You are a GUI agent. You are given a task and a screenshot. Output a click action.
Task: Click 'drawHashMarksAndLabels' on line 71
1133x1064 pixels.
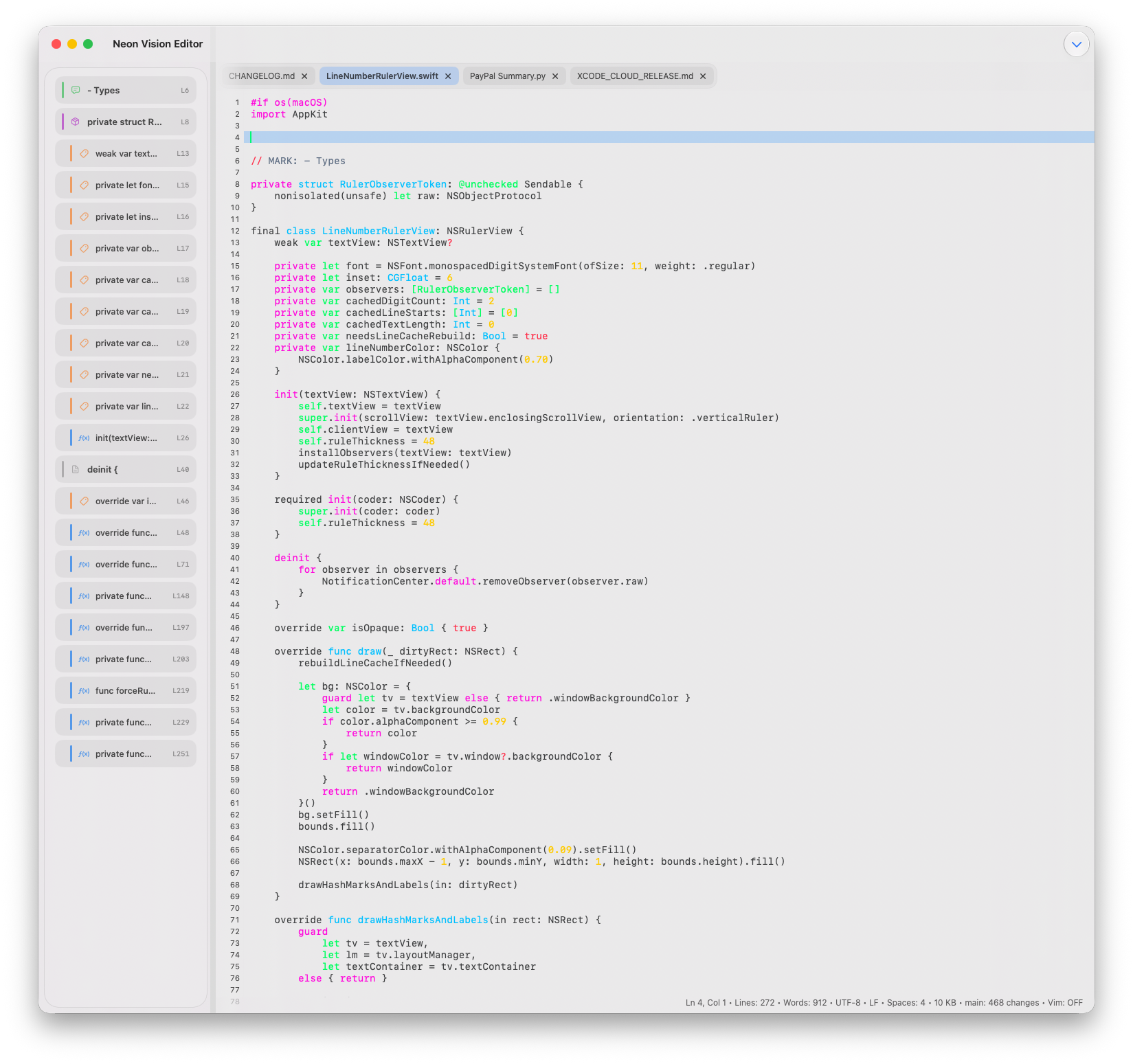pos(423,920)
